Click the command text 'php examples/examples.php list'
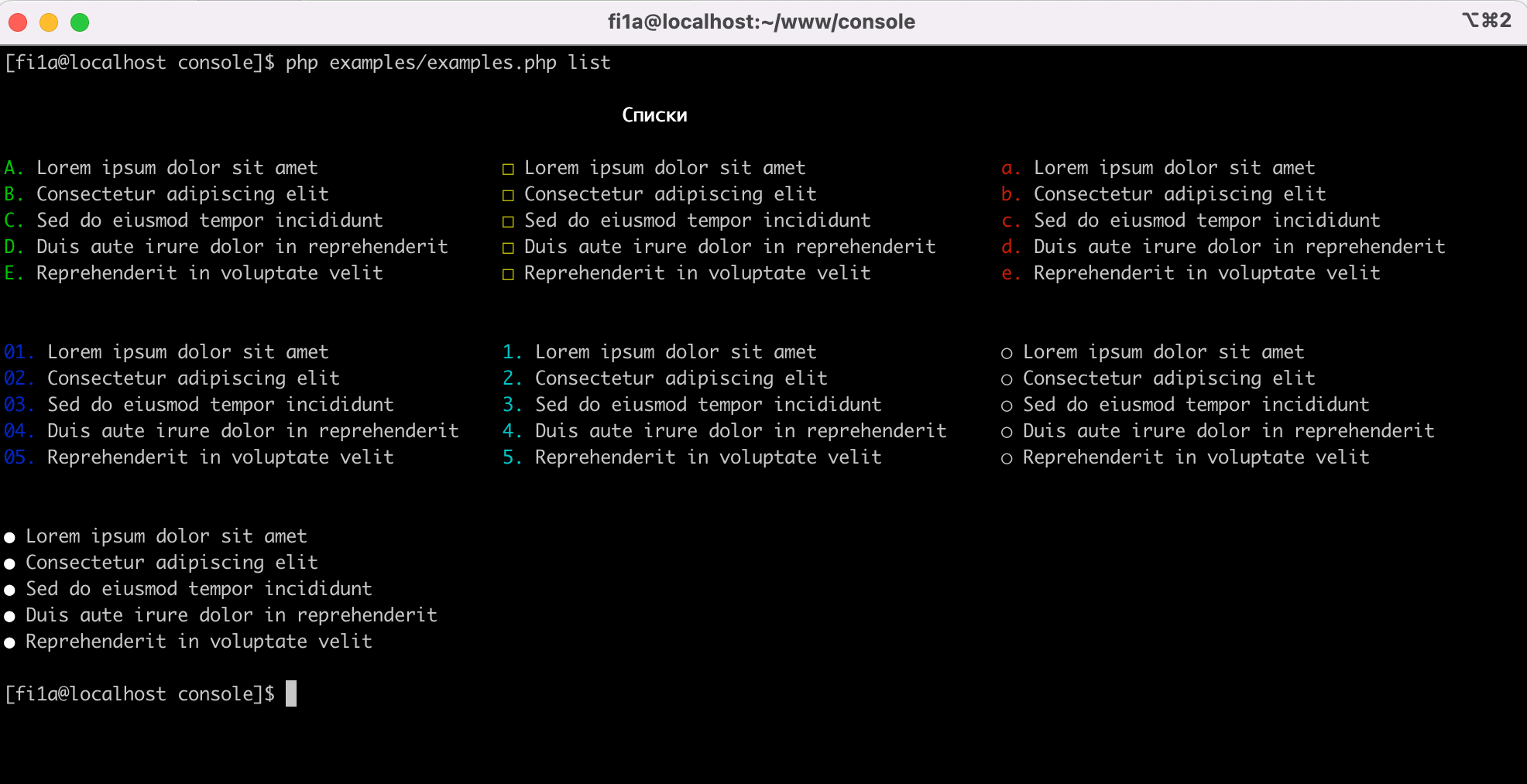Screen dimensions: 1527x784 tap(448, 63)
